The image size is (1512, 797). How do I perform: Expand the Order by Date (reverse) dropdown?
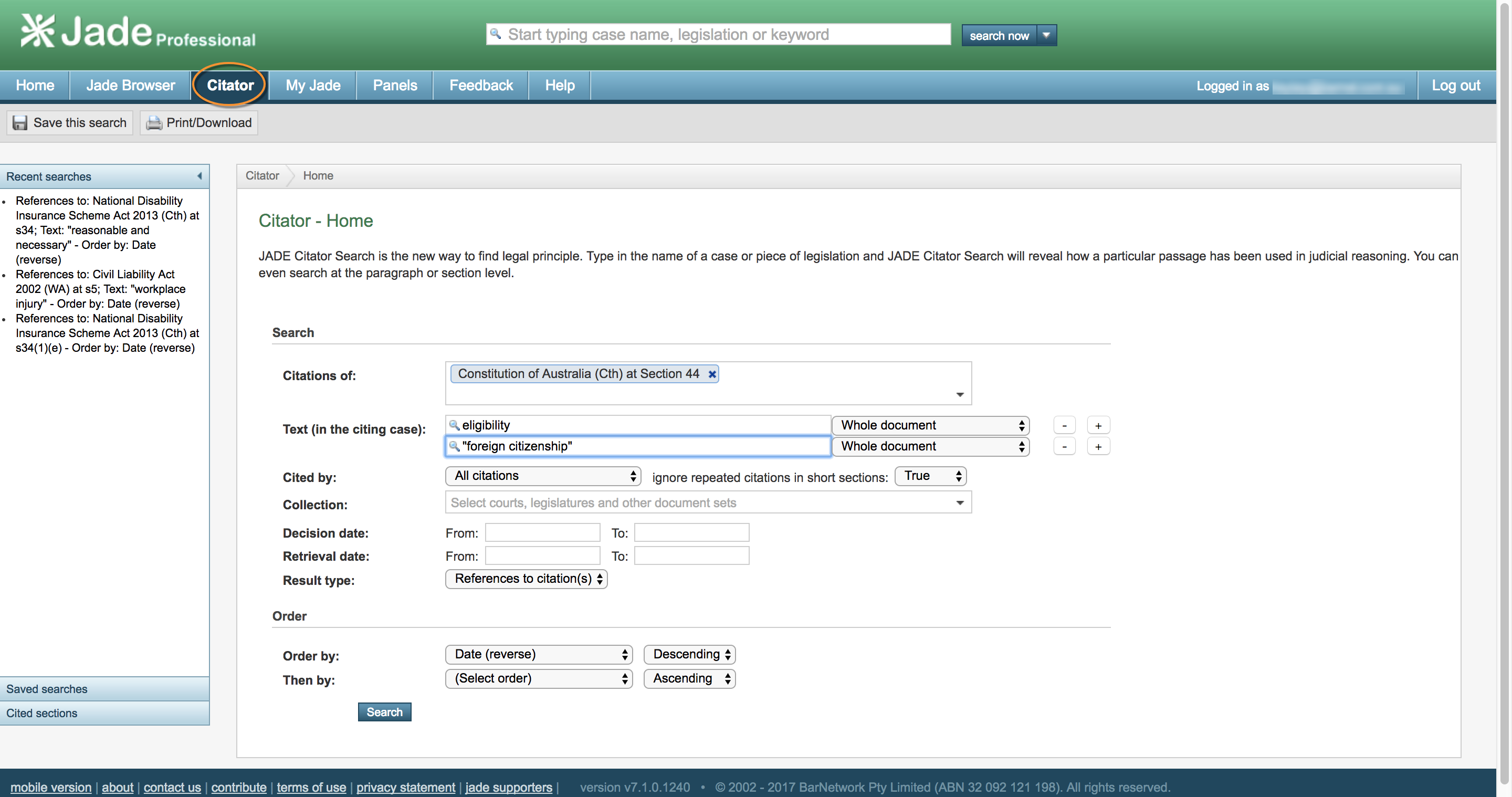(x=538, y=654)
